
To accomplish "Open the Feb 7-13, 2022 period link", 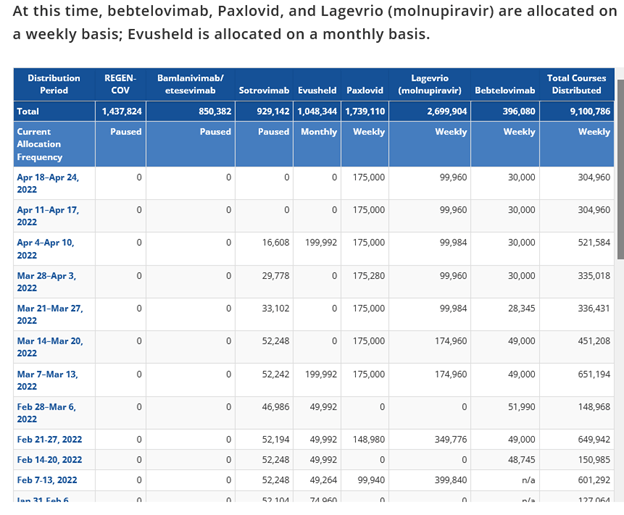I will tap(48, 479).
